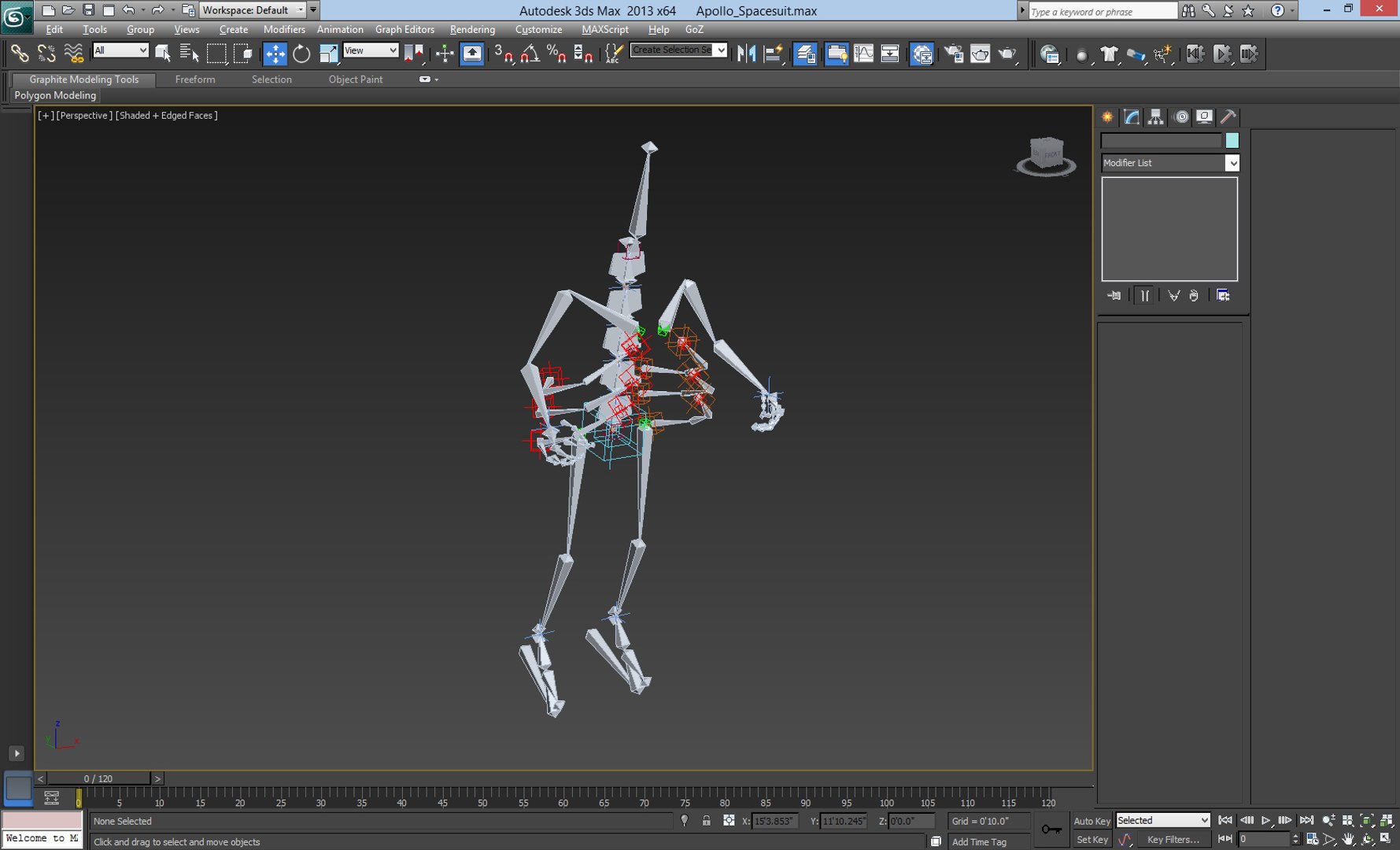Open the Material Editor sphere icon

point(922,54)
